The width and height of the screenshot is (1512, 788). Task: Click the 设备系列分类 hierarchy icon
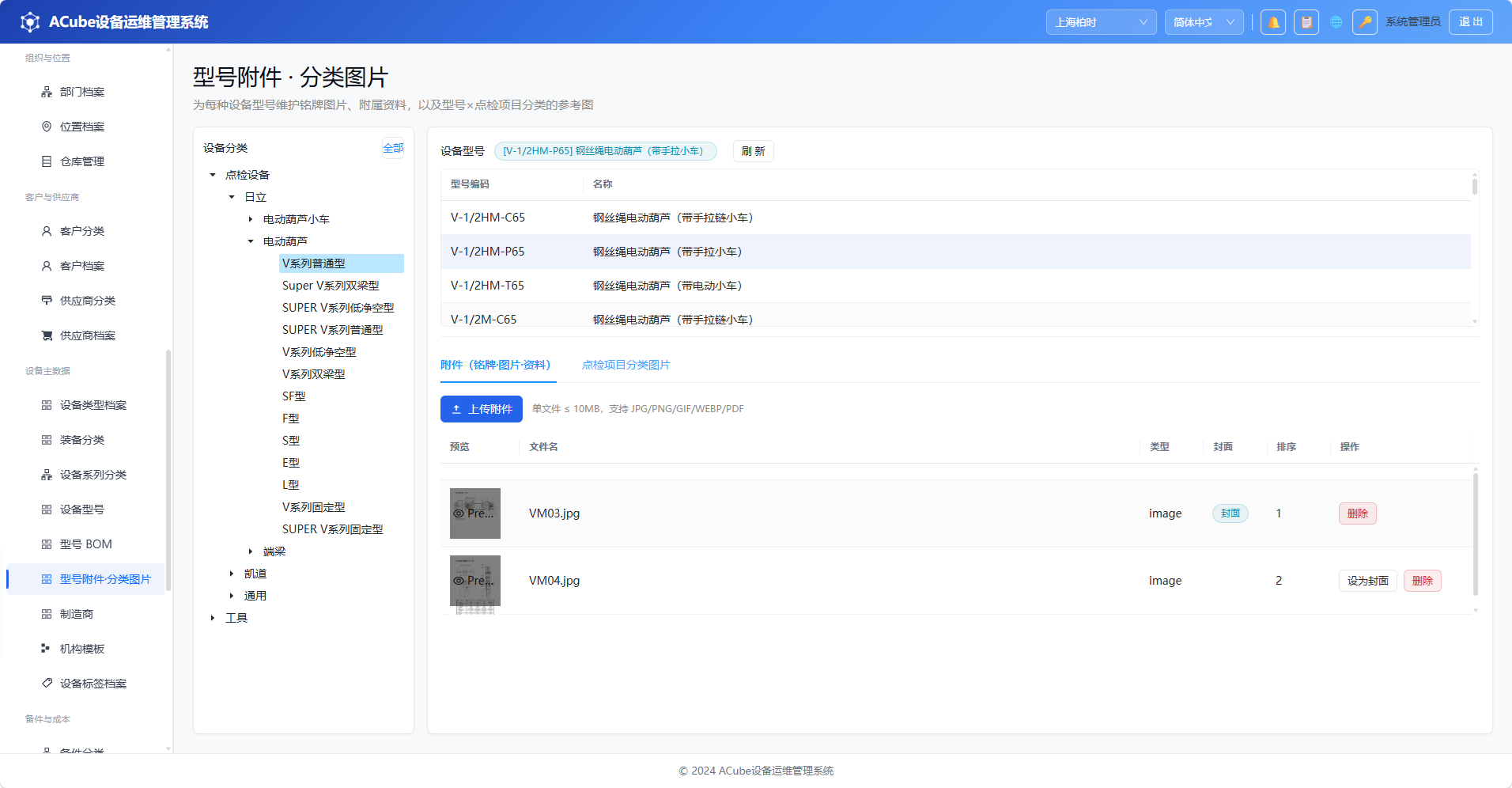point(47,475)
